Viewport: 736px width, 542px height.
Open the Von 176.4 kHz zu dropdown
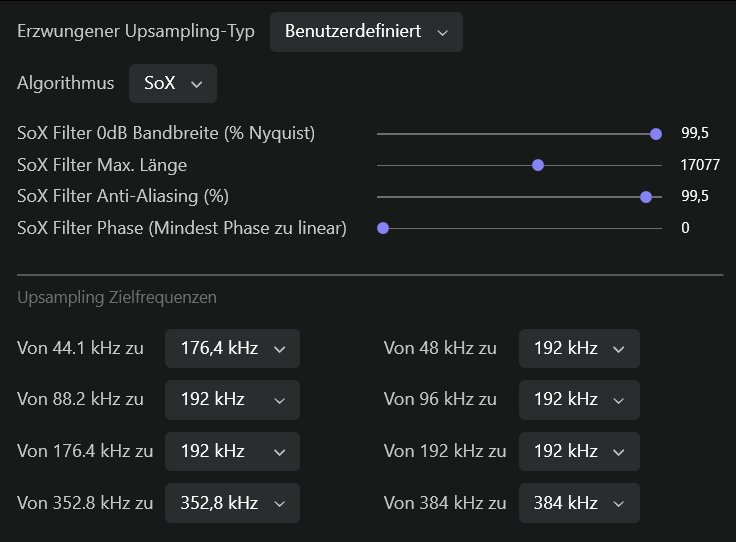pyautogui.click(x=232, y=451)
